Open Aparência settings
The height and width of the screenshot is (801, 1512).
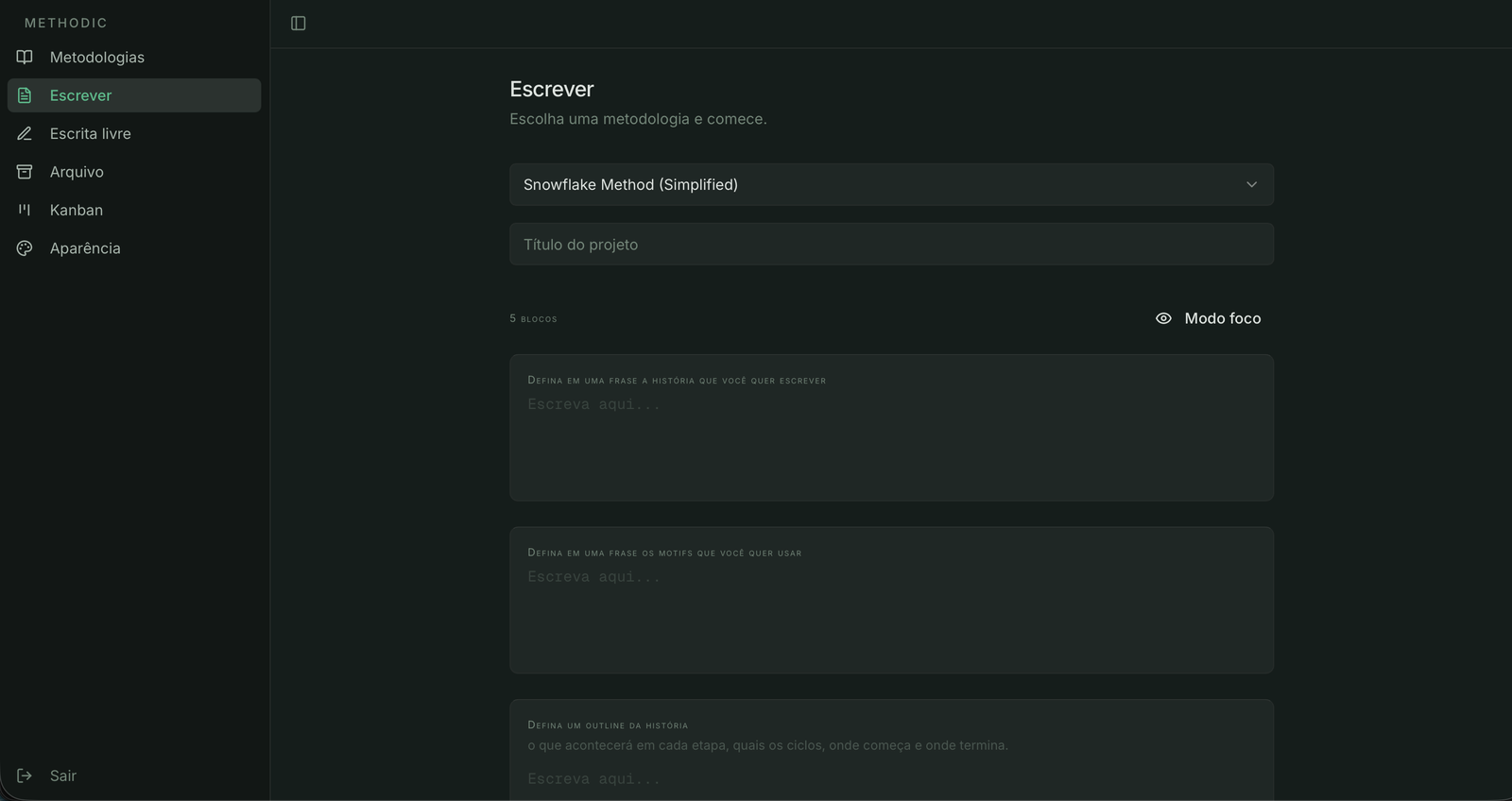[134, 248]
